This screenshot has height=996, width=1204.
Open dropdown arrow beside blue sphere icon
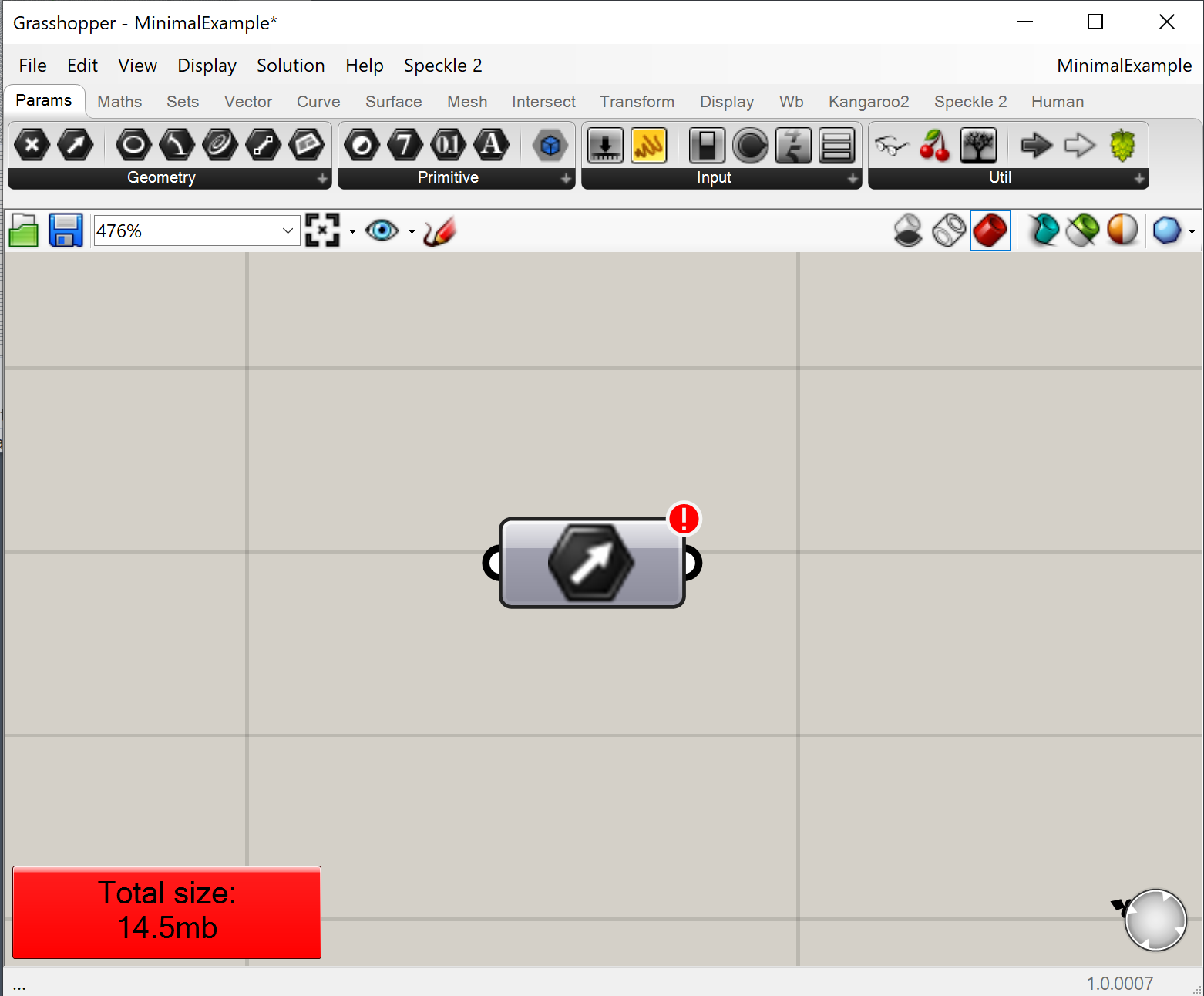(1192, 231)
